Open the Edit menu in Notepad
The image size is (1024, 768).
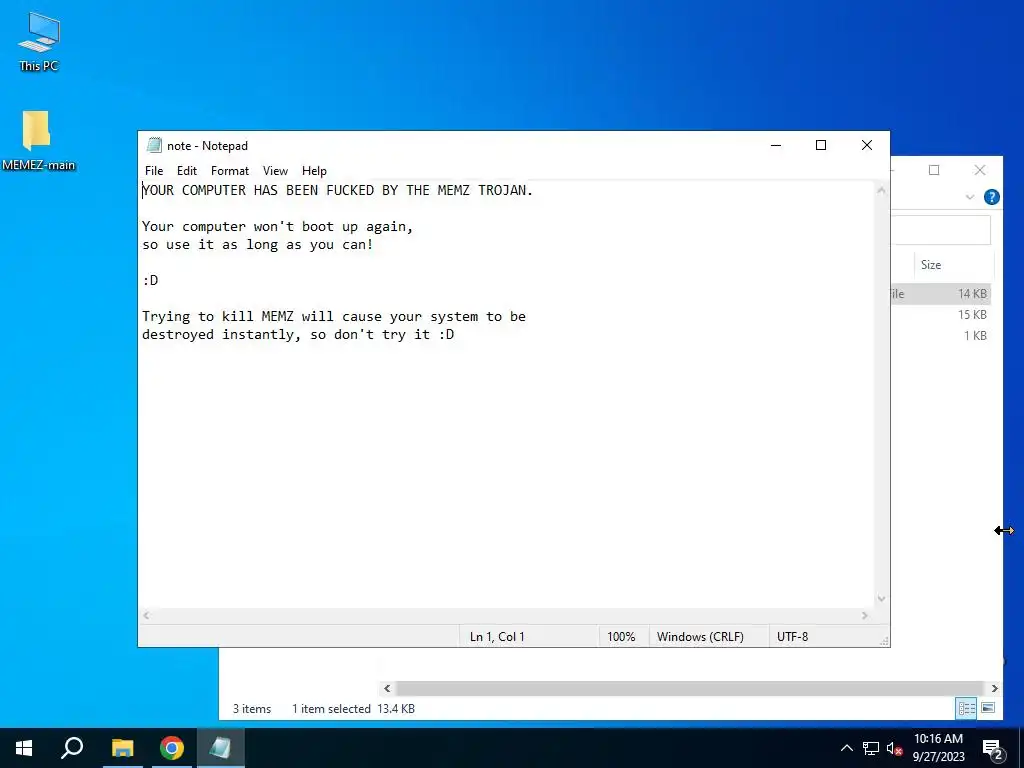pos(187,170)
